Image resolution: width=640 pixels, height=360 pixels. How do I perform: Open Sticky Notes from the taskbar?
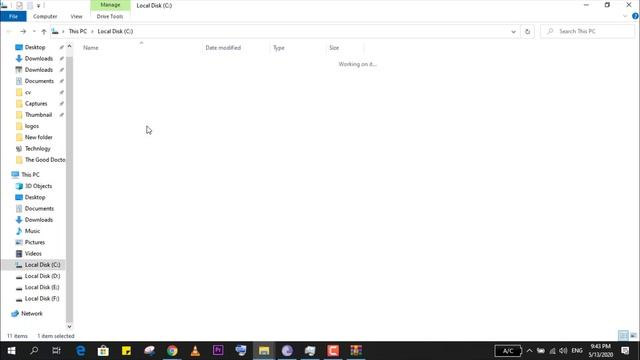tap(126, 351)
